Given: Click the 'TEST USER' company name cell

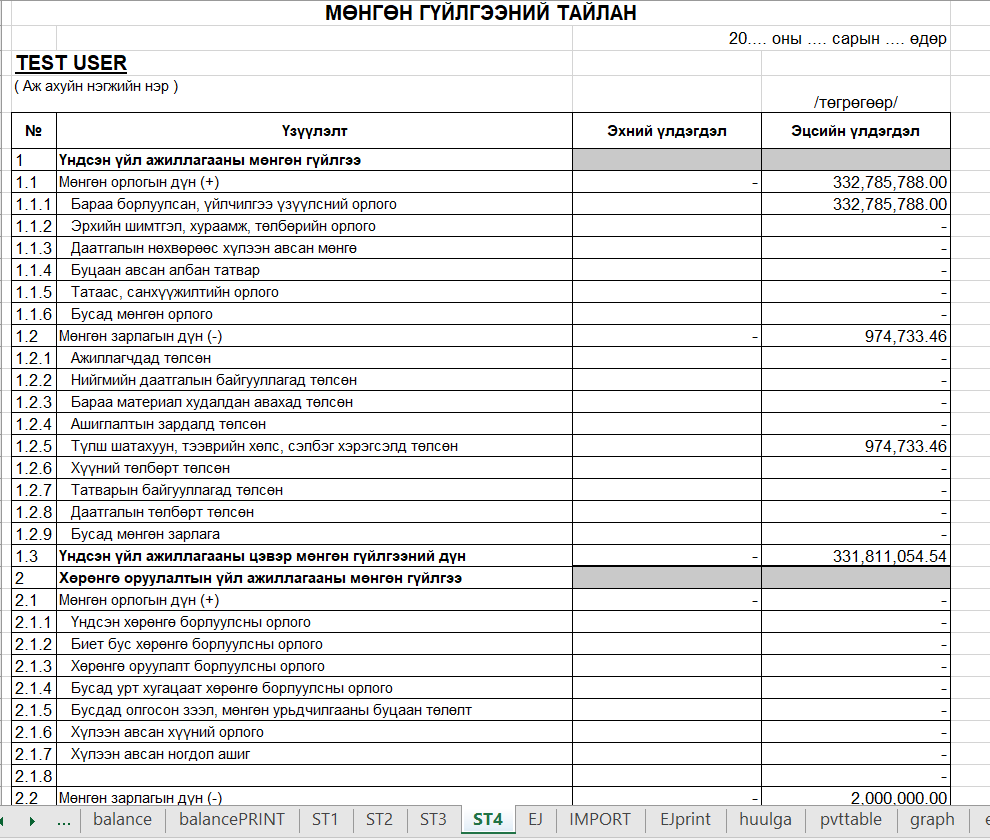Looking at the screenshot, I should click(x=71, y=63).
